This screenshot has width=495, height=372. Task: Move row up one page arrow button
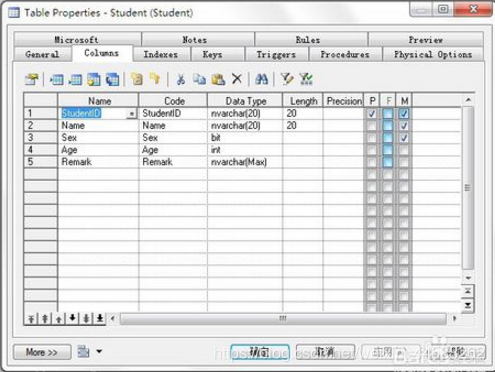click(x=45, y=319)
